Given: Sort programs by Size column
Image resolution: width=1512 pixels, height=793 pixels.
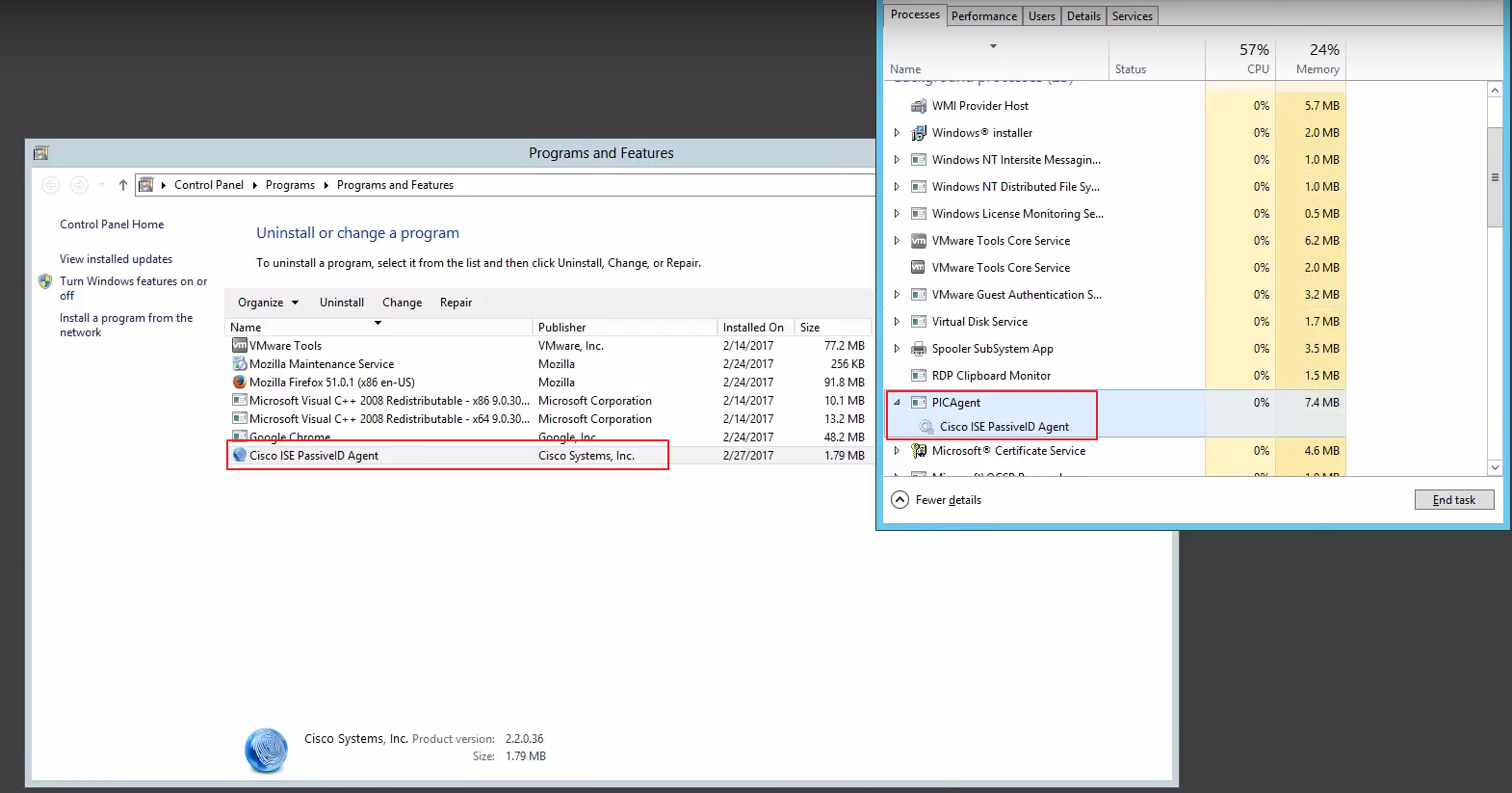Looking at the screenshot, I should [x=832, y=328].
